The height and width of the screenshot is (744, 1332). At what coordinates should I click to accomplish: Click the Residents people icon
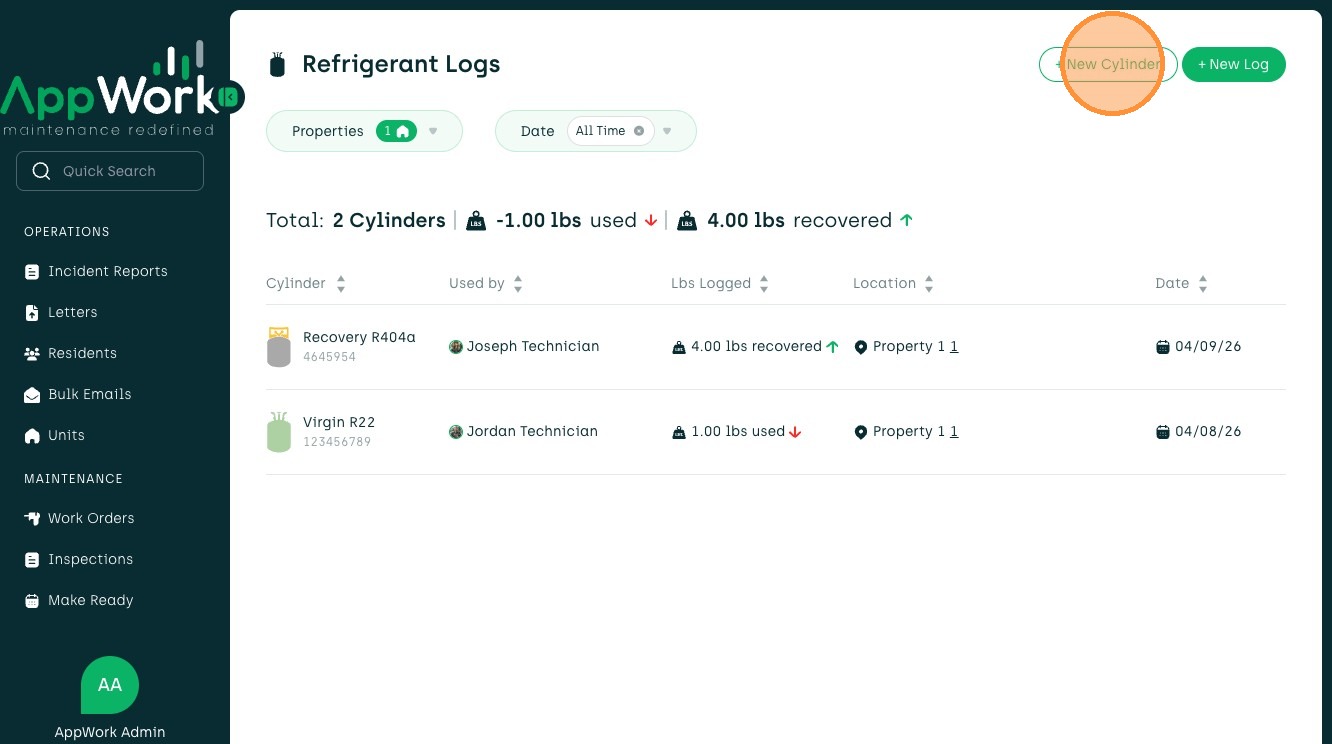32,354
